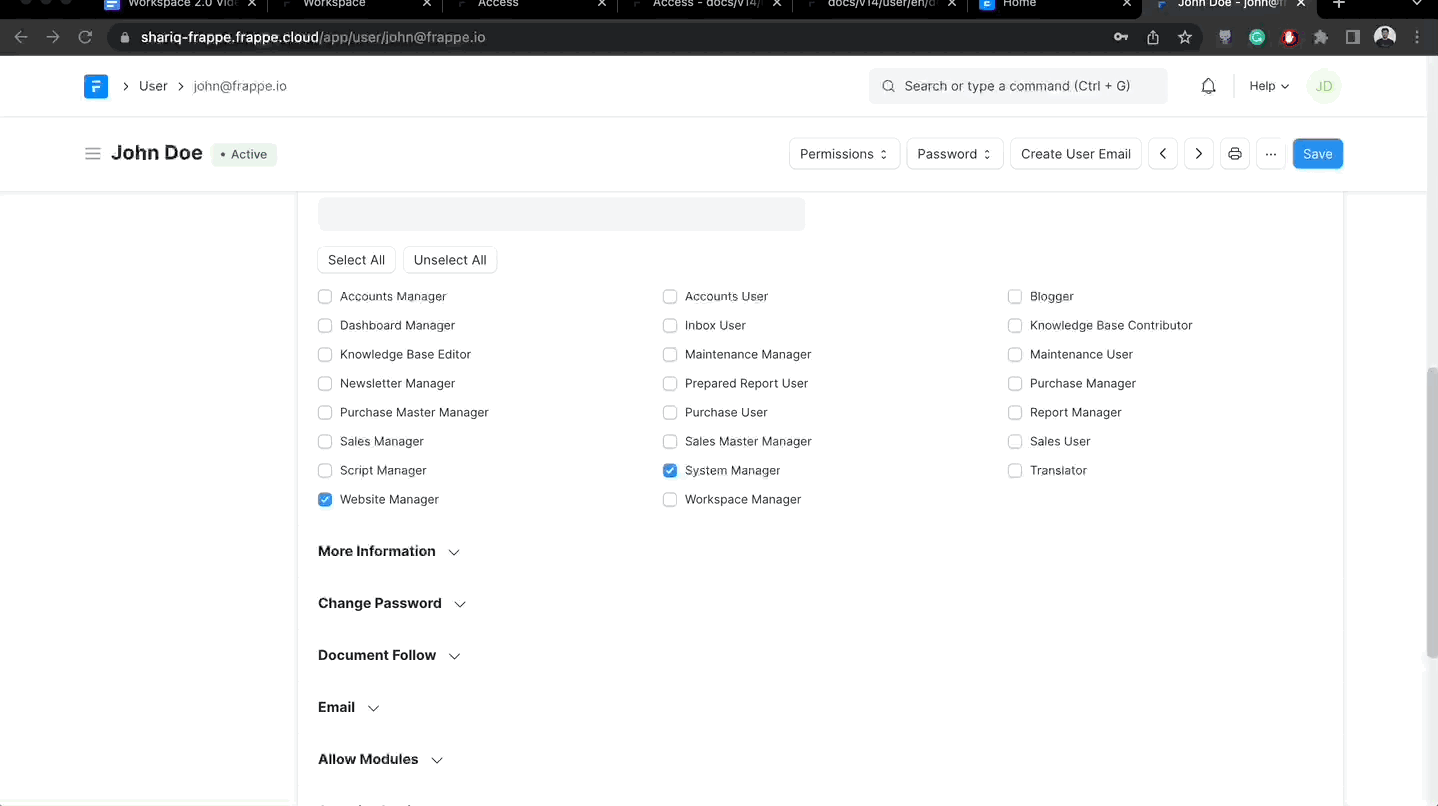This screenshot has width=1438, height=806.
Task: Click the red extension icon in toolbar
Action: [x=1289, y=37]
